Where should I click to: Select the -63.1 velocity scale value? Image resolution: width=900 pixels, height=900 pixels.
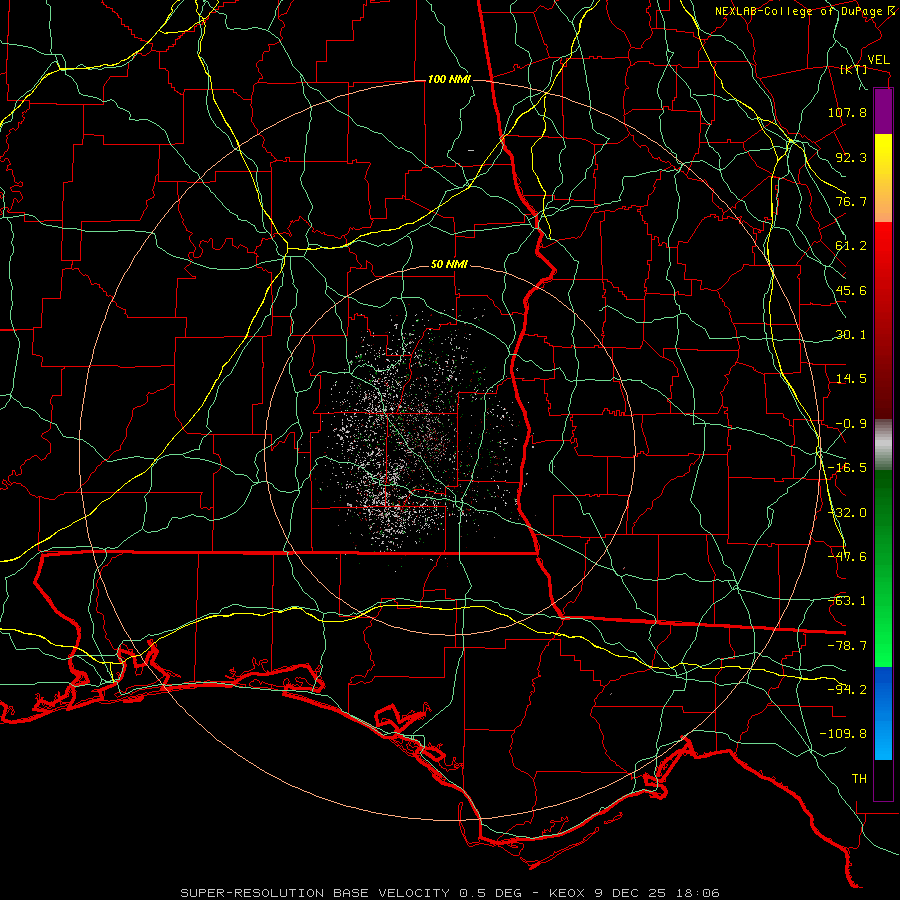847,601
